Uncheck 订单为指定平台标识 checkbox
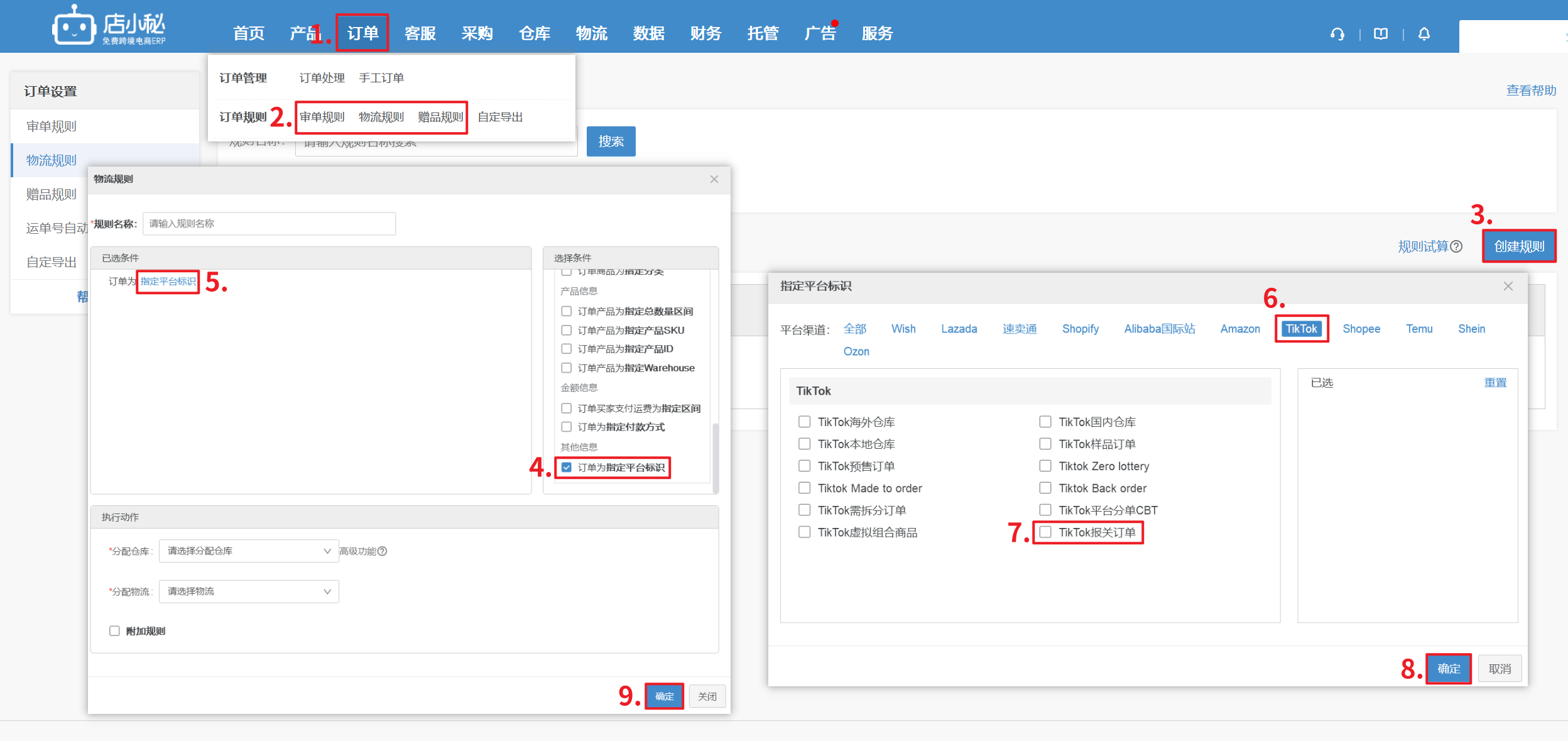The height and width of the screenshot is (741, 1568). tap(567, 467)
